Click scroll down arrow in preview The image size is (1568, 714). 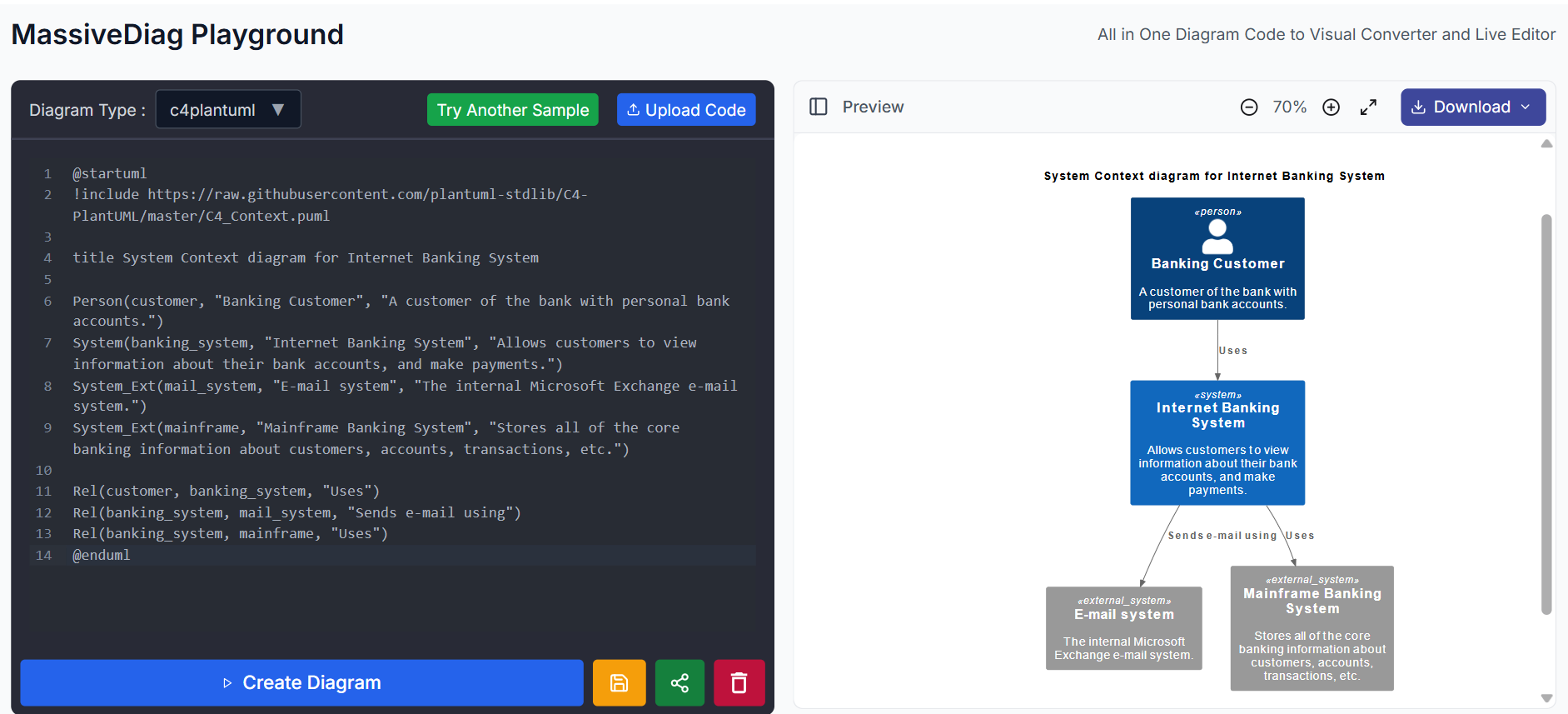1546,698
